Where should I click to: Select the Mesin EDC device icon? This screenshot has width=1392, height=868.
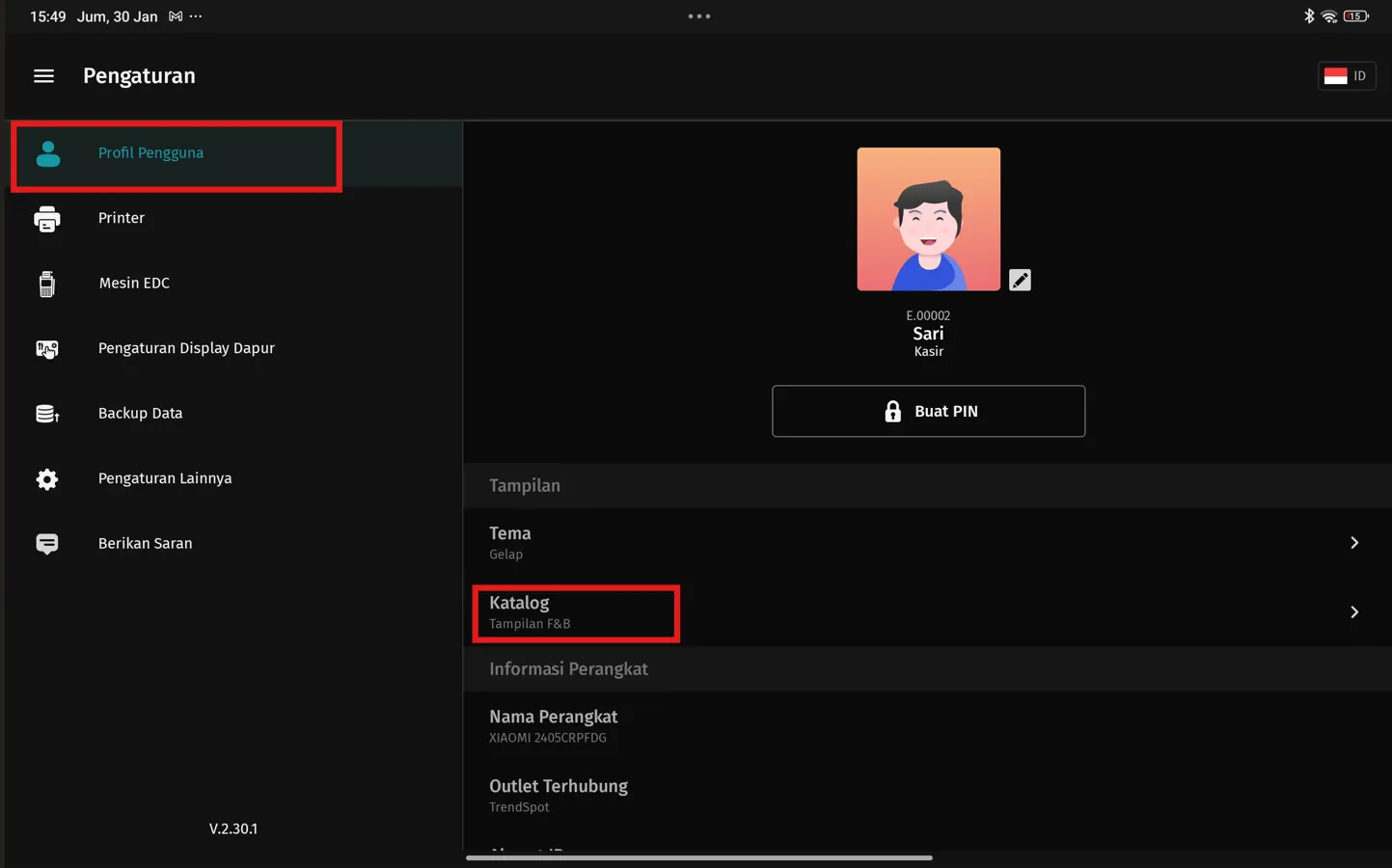click(x=47, y=284)
